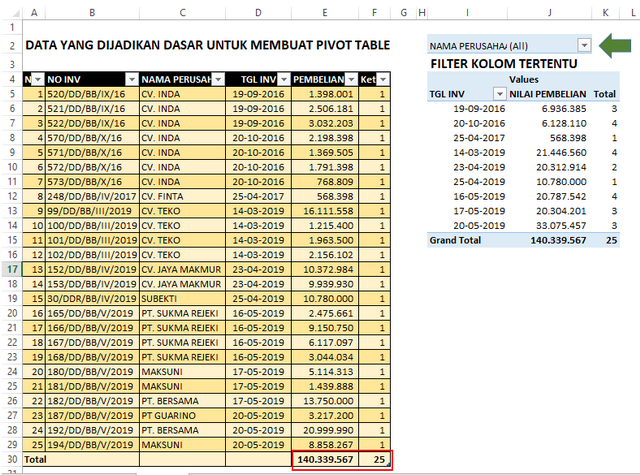Image resolution: width=640 pixels, height=475 pixels.
Task: Select row 17 header
Action: tap(12, 269)
